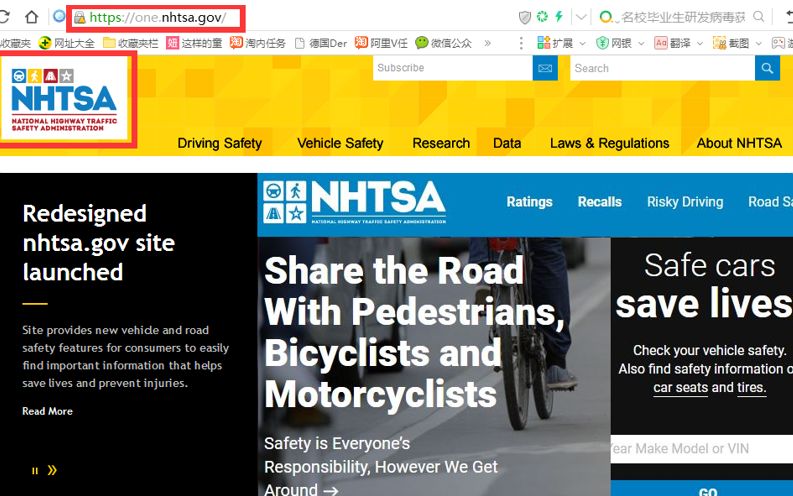Open the Vehicle Safety menu
The image size is (793, 496).
(x=340, y=143)
